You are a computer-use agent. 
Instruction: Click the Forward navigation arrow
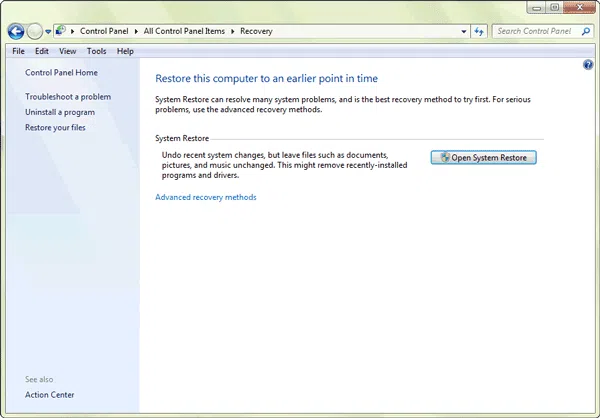click(34, 31)
